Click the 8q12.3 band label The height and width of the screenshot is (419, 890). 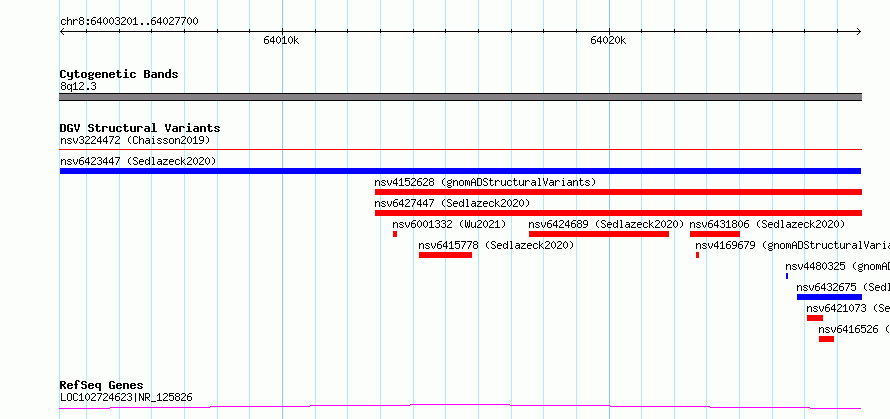click(x=78, y=87)
